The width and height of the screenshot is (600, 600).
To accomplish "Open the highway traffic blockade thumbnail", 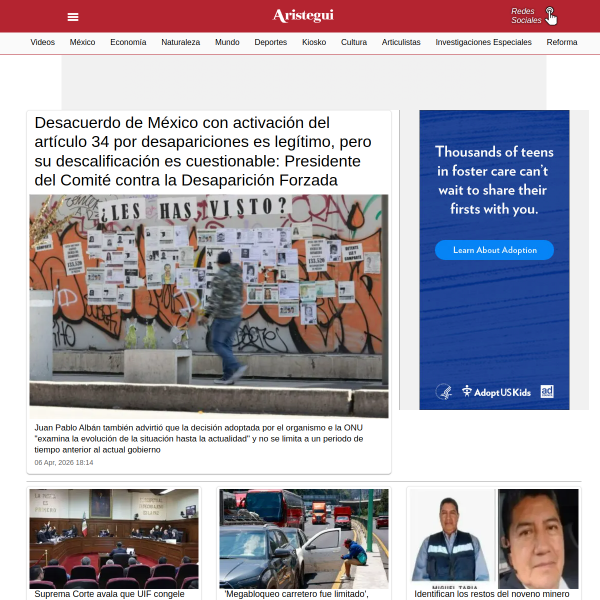I will [x=304, y=538].
